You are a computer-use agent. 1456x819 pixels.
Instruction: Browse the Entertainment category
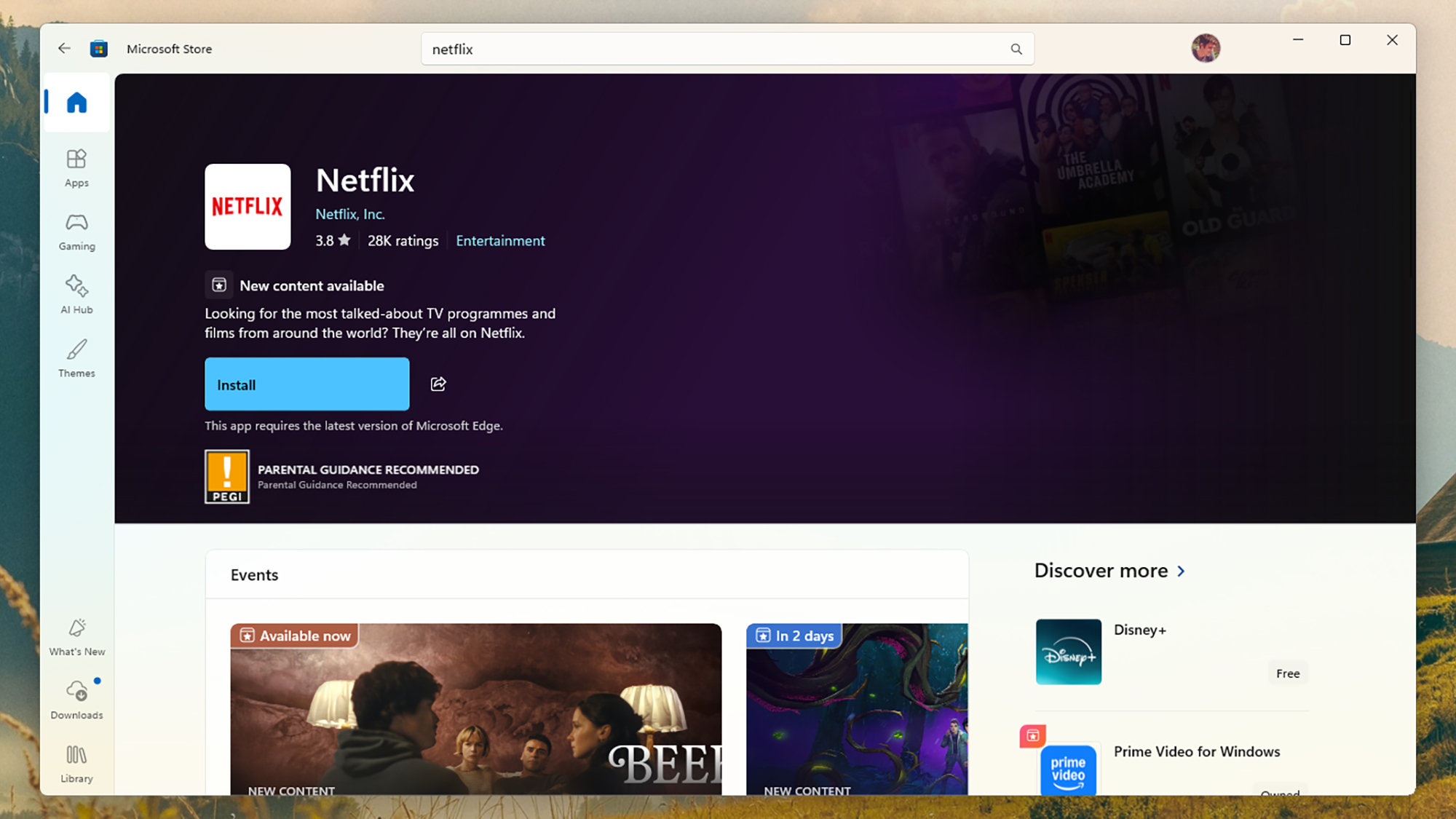click(500, 240)
